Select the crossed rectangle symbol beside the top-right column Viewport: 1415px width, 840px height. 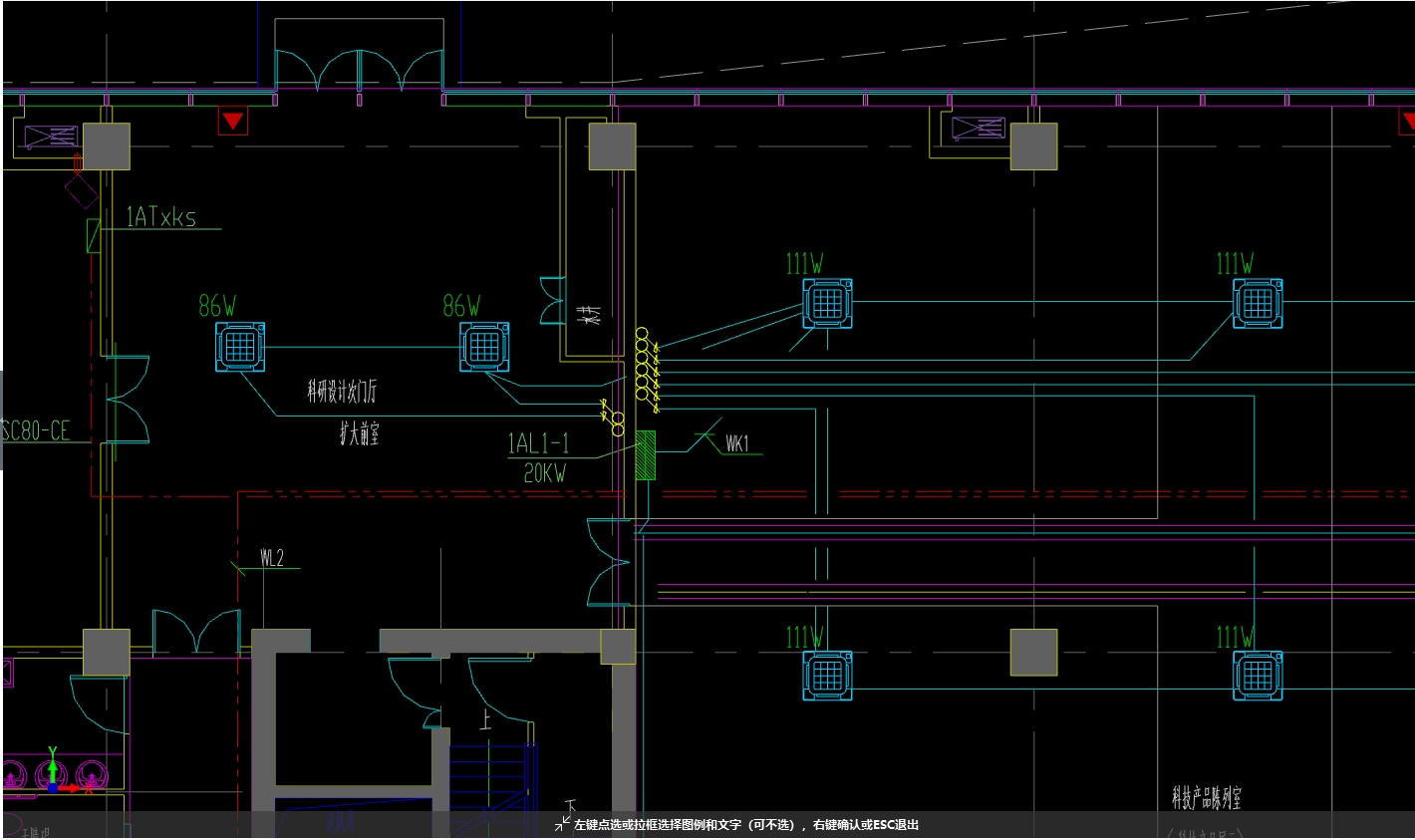(x=979, y=129)
